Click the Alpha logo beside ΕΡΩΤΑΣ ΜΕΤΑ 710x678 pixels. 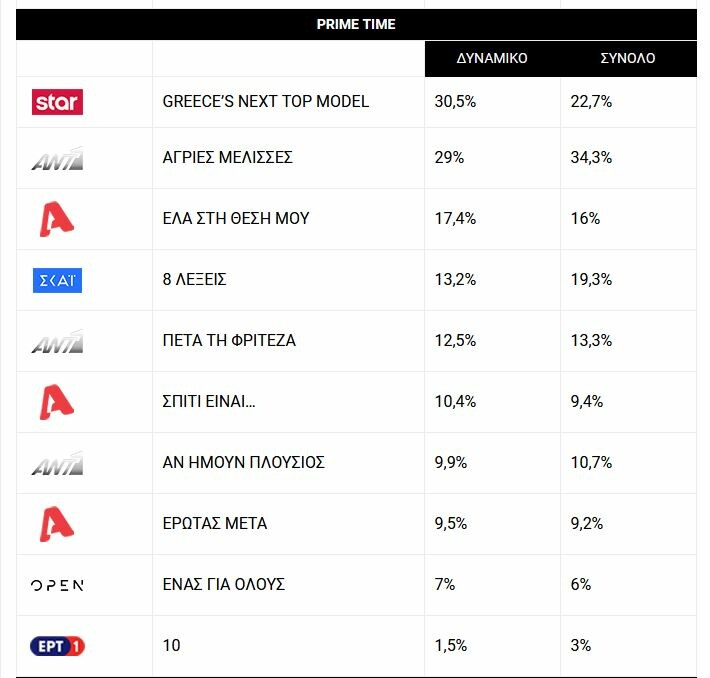pos(57,524)
